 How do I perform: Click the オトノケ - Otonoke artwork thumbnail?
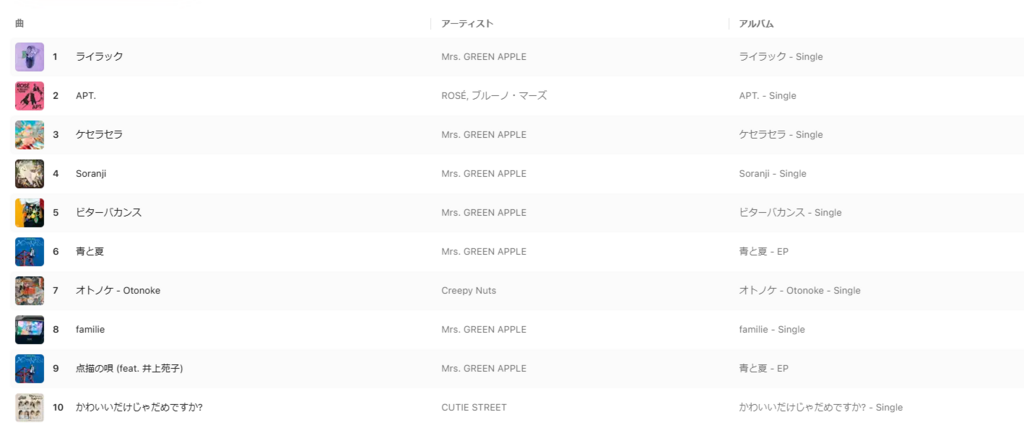(x=29, y=291)
